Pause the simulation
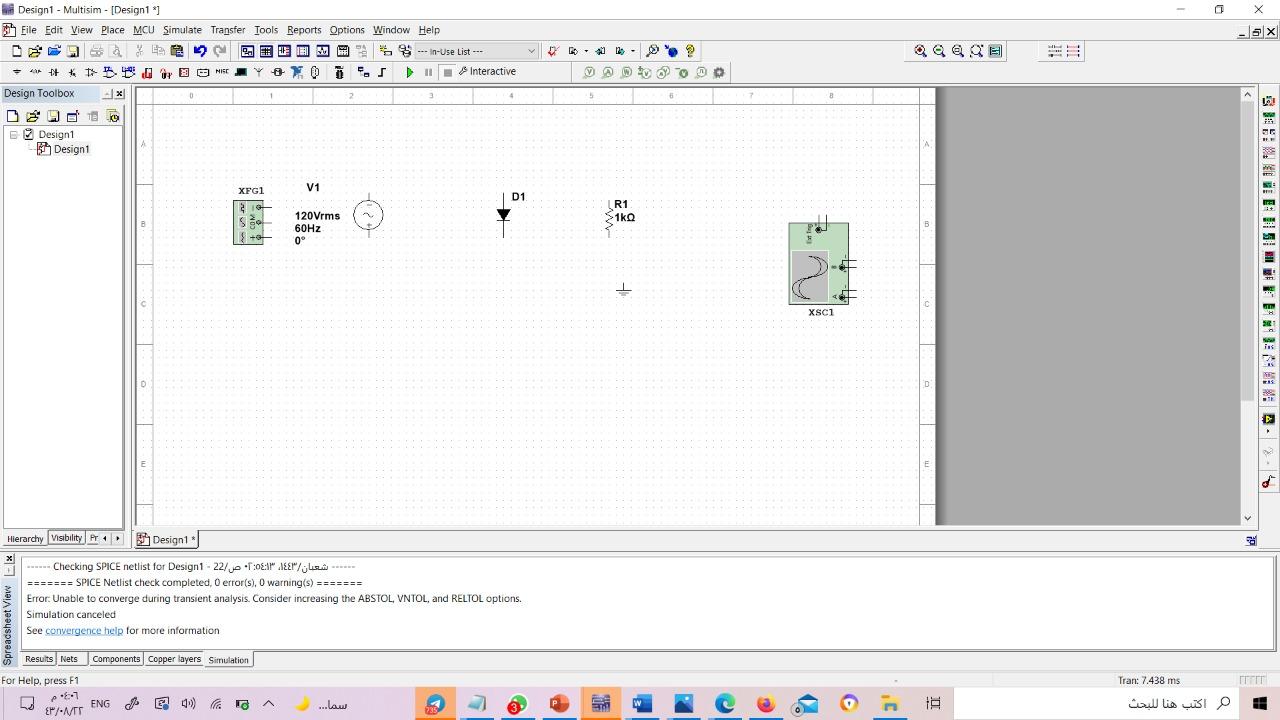1280x720 pixels. pos(428,72)
